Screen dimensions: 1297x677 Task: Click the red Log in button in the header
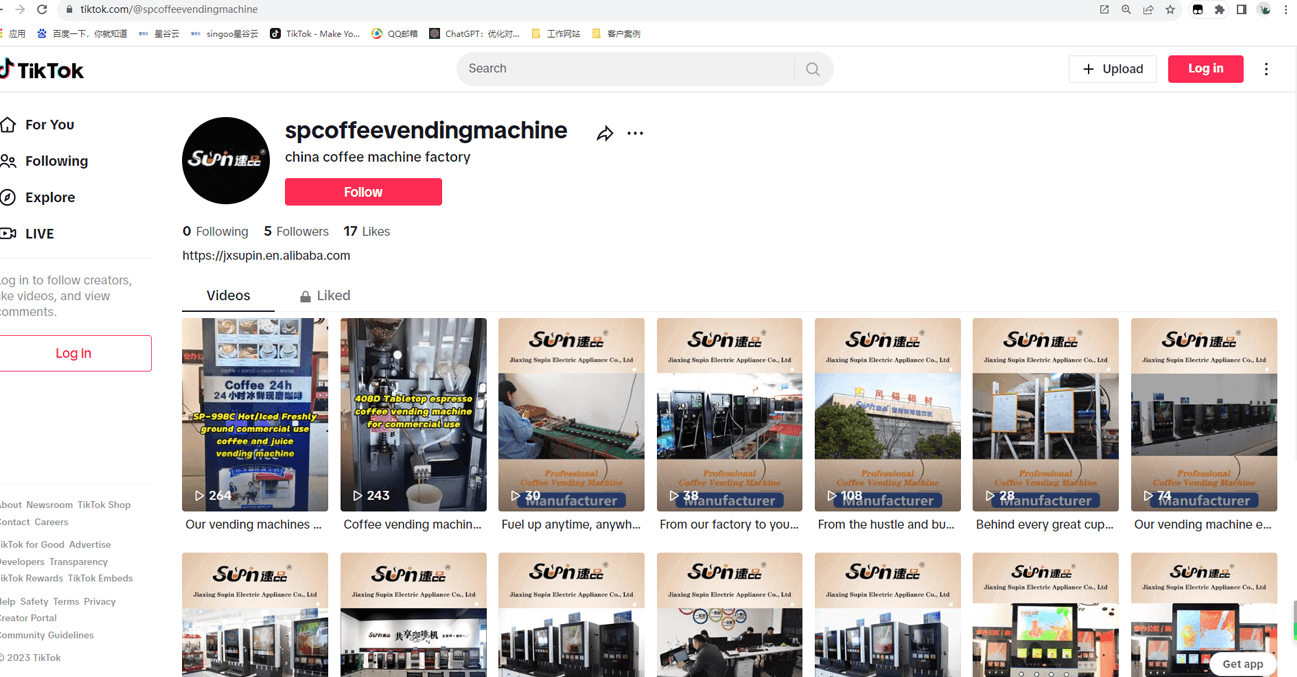coord(1205,69)
